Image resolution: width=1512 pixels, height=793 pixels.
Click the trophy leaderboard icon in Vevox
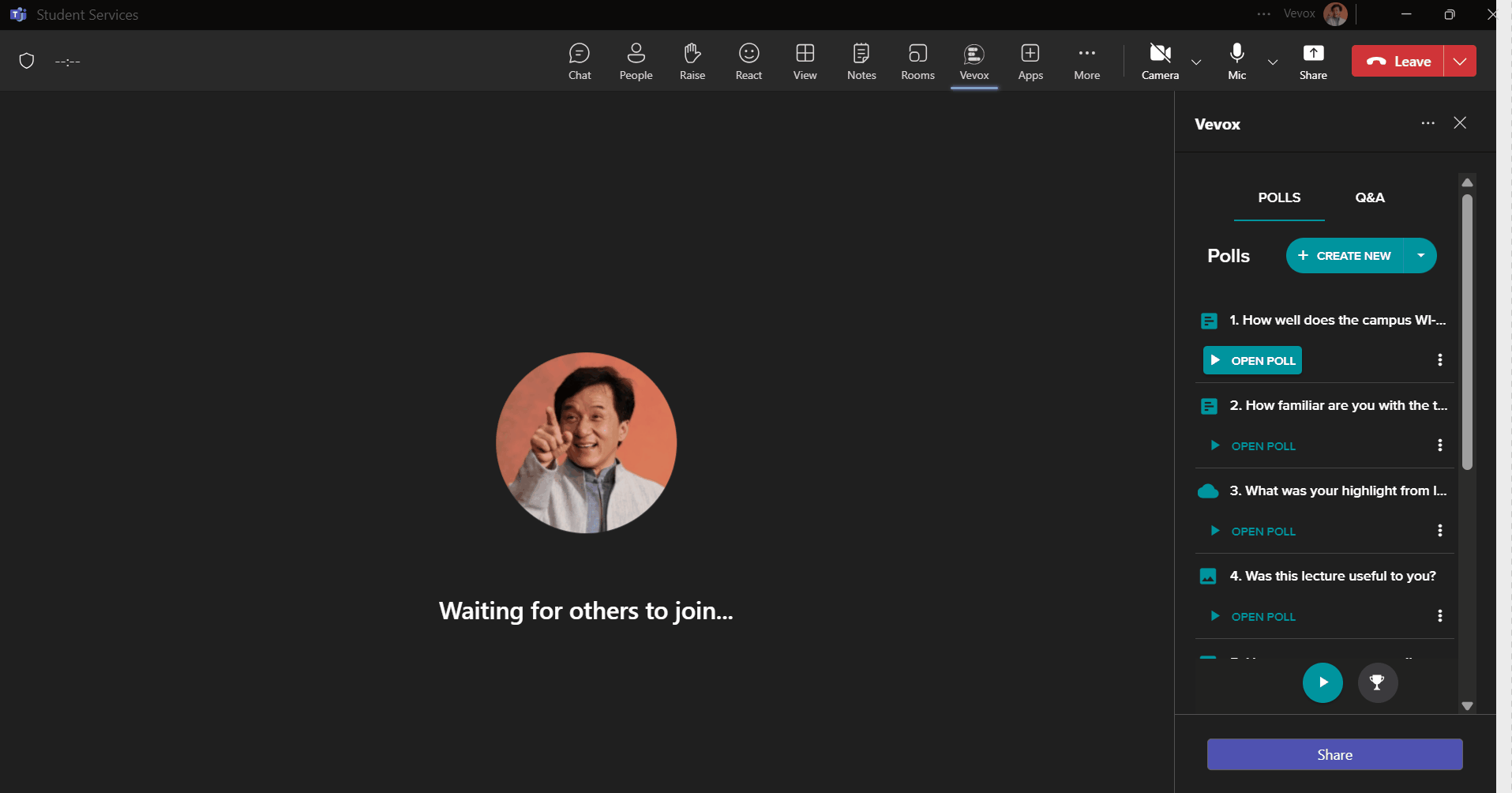point(1377,682)
